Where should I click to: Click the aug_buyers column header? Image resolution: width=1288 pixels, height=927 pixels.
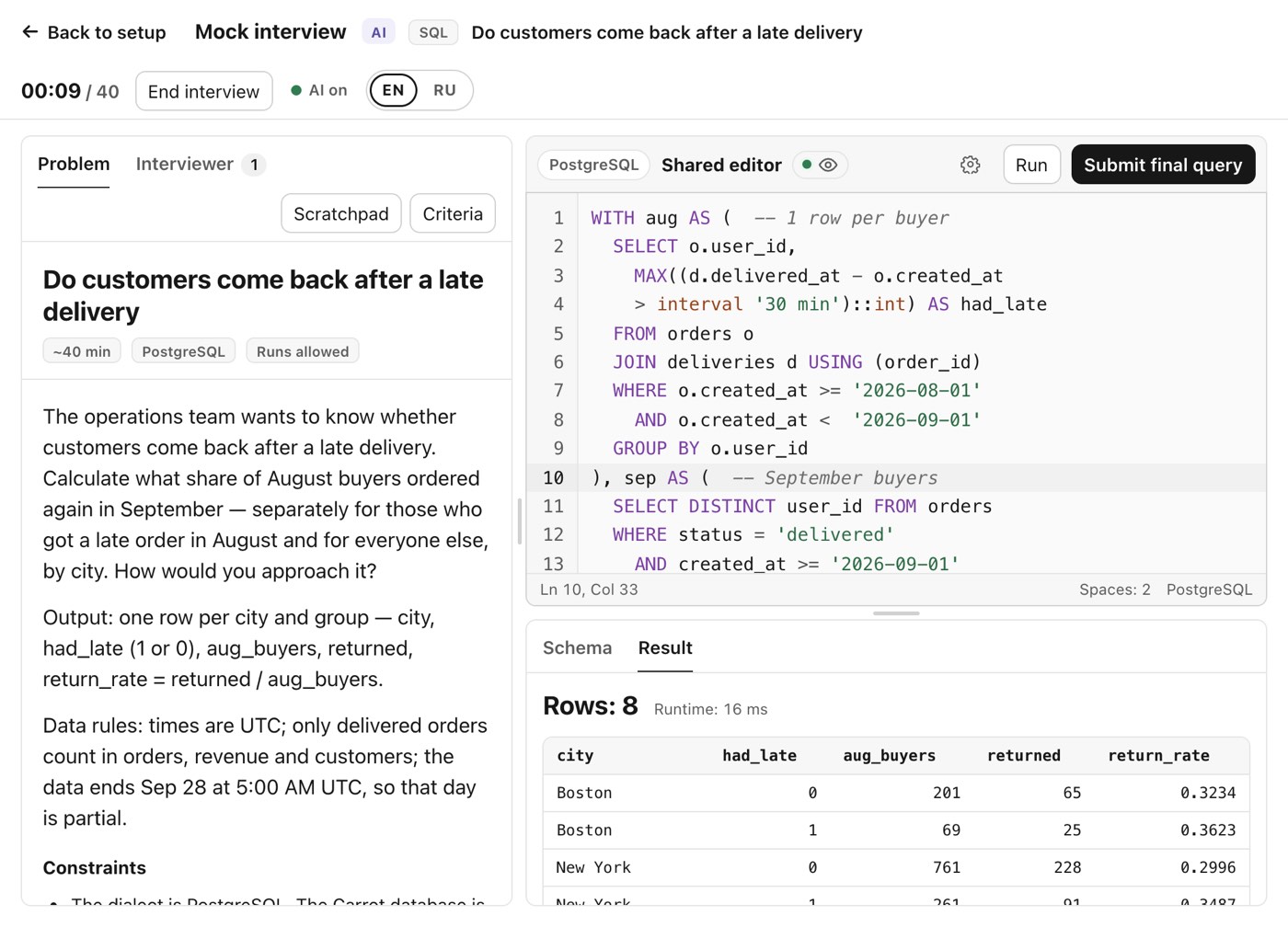[889, 755]
